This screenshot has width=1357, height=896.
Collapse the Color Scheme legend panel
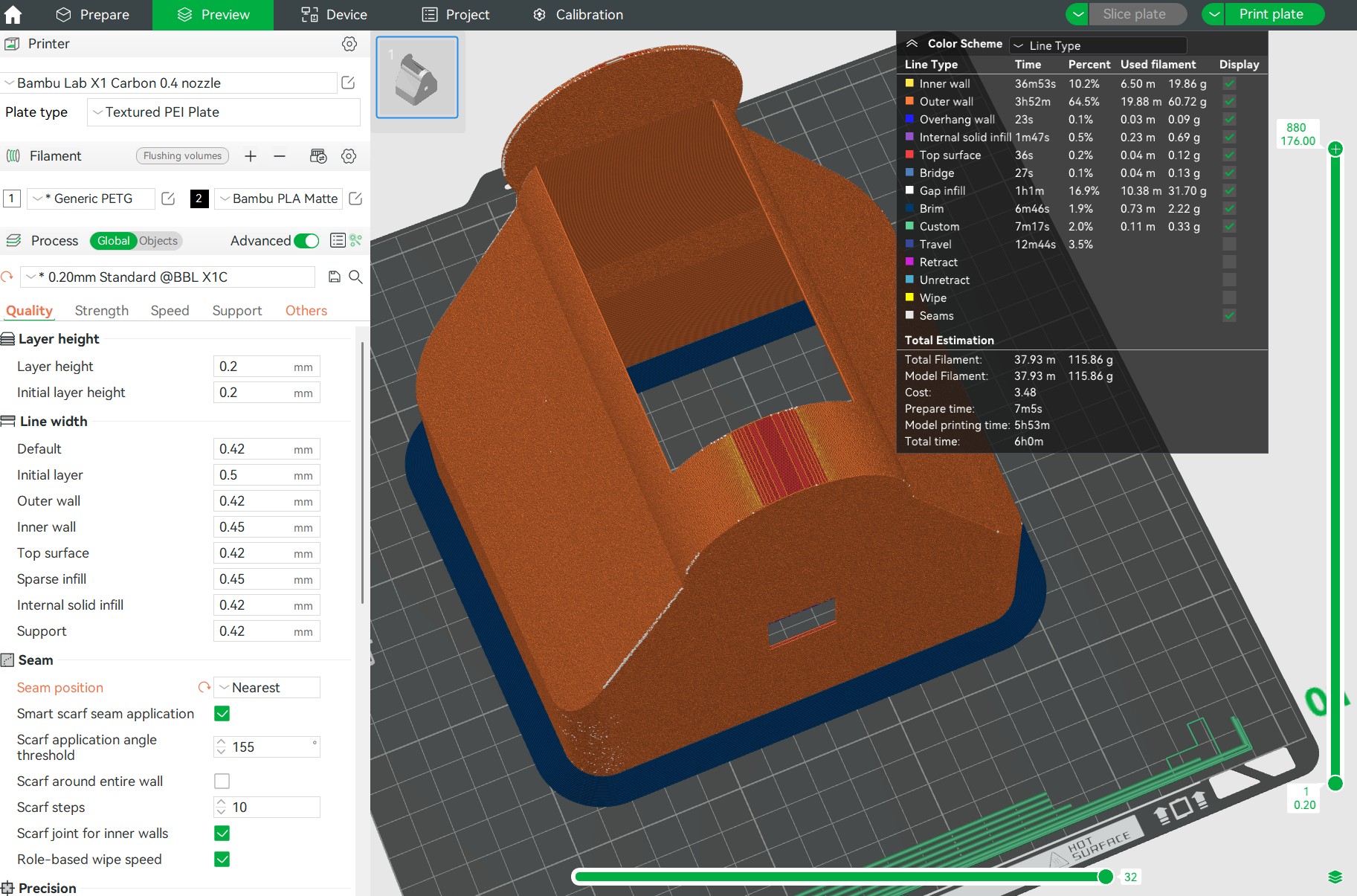pos(912,44)
